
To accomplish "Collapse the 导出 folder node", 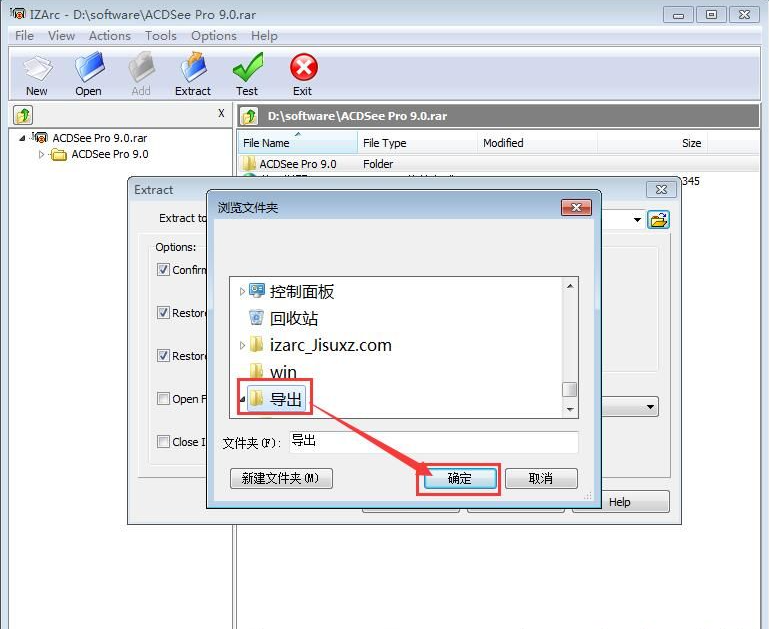I will (x=242, y=400).
